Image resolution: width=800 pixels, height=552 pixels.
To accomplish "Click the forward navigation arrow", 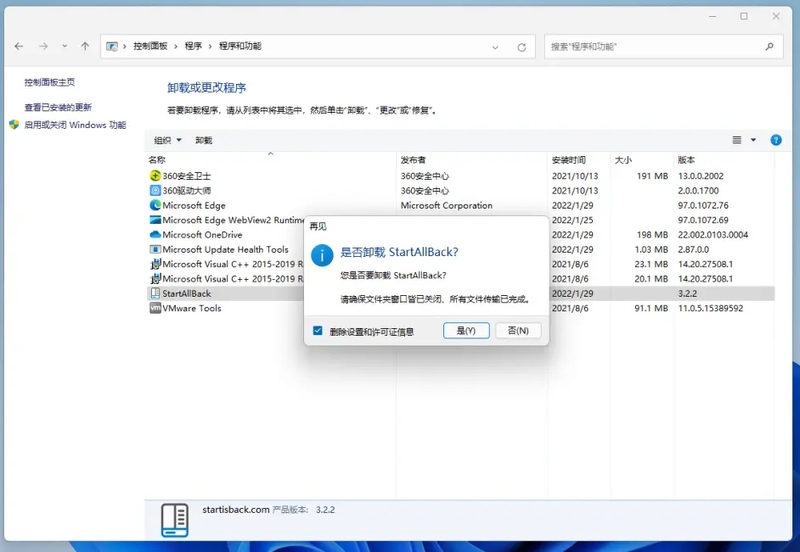I will (43, 46).
